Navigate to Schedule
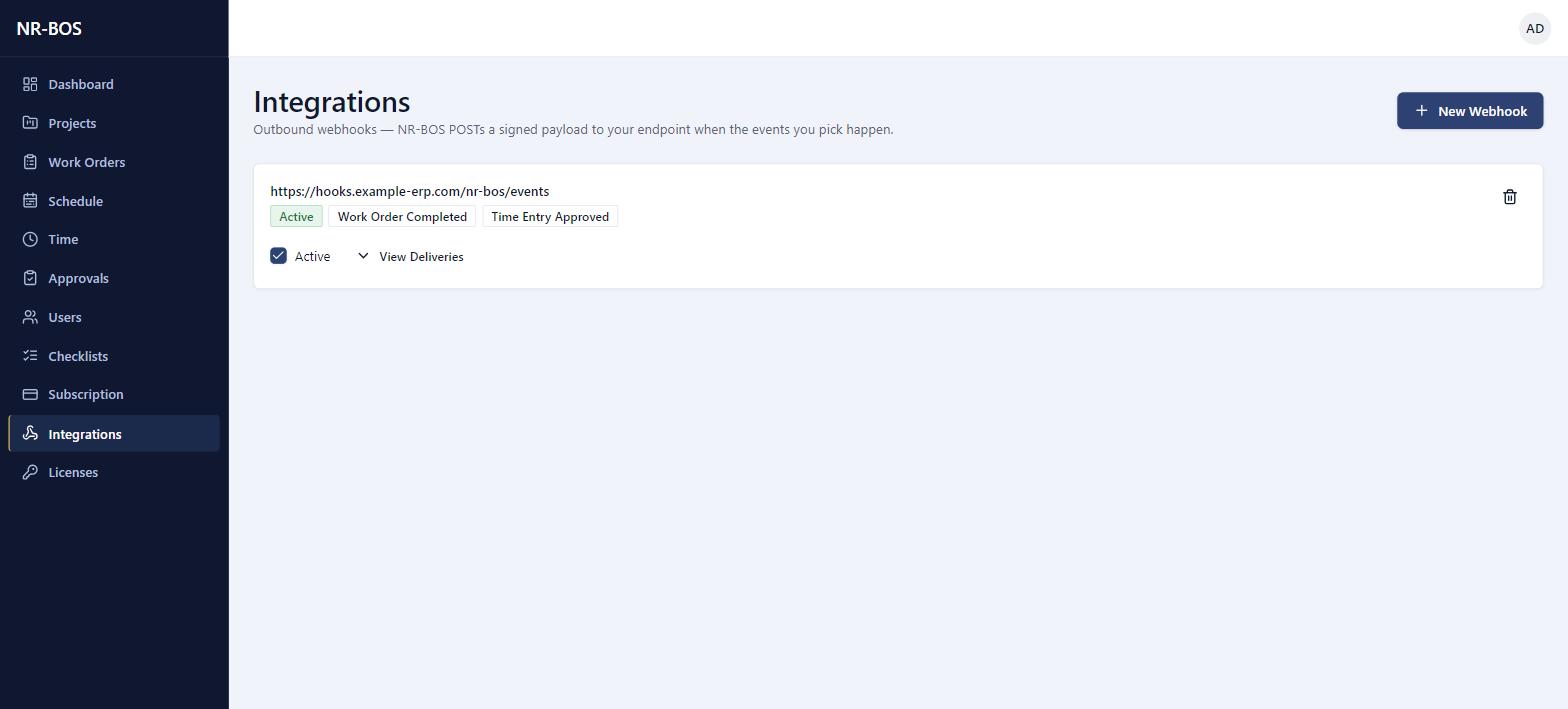 pyautogui.click(x=114, y=201)
